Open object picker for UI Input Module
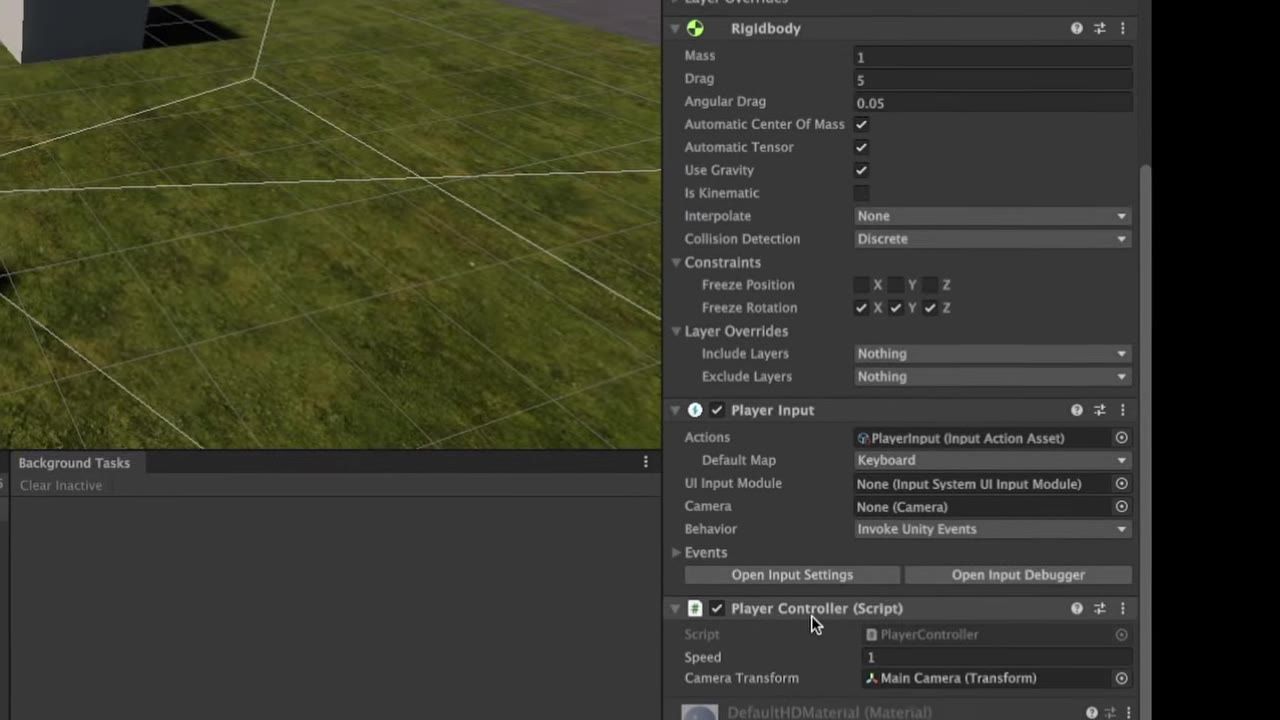 tap(1121, 484)
